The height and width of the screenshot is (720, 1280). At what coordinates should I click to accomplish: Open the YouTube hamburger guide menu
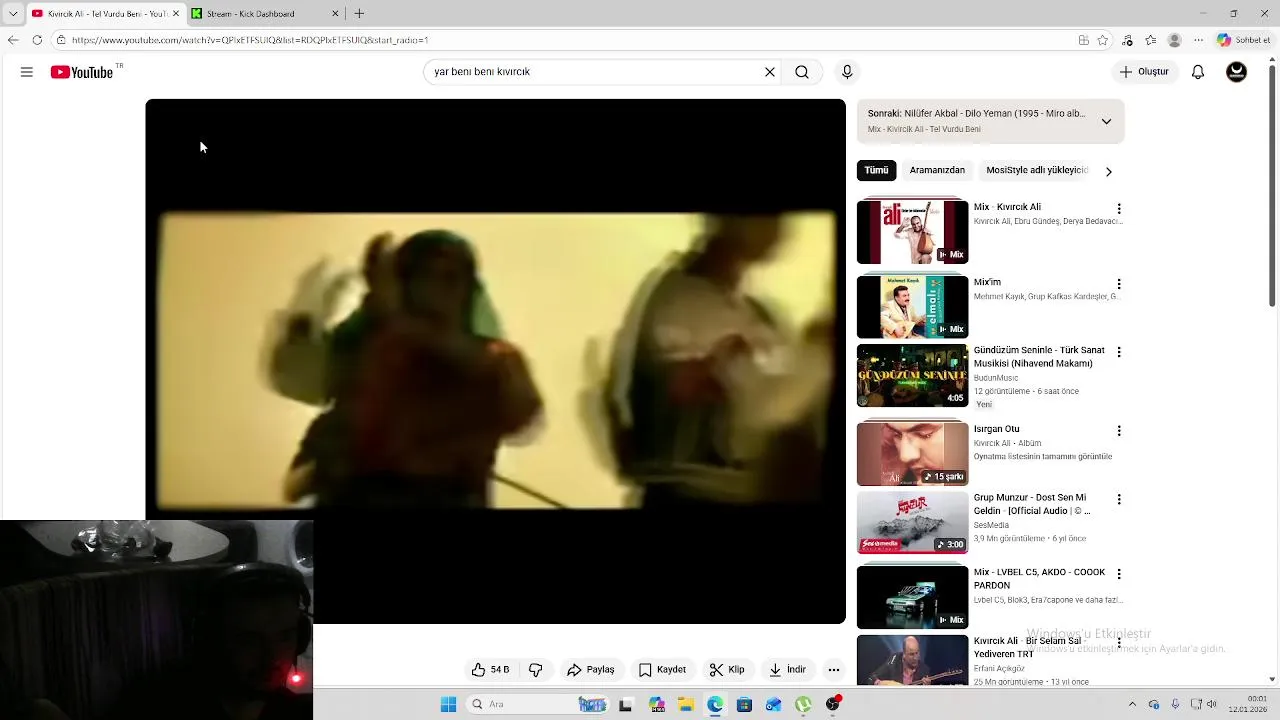pyautogui.click(x=27, y=72)
